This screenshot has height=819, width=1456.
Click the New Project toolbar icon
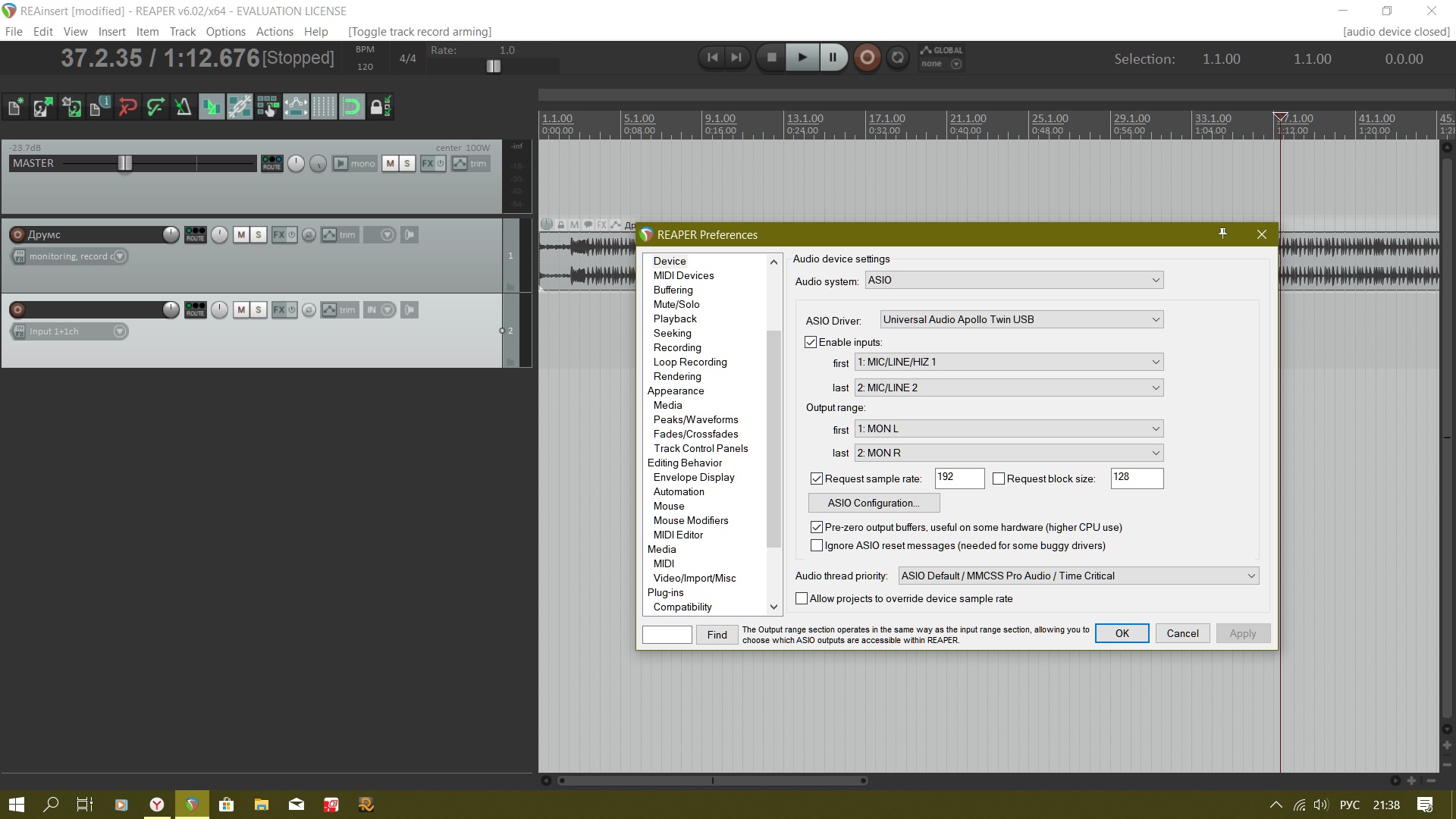[x=14, y=107]
